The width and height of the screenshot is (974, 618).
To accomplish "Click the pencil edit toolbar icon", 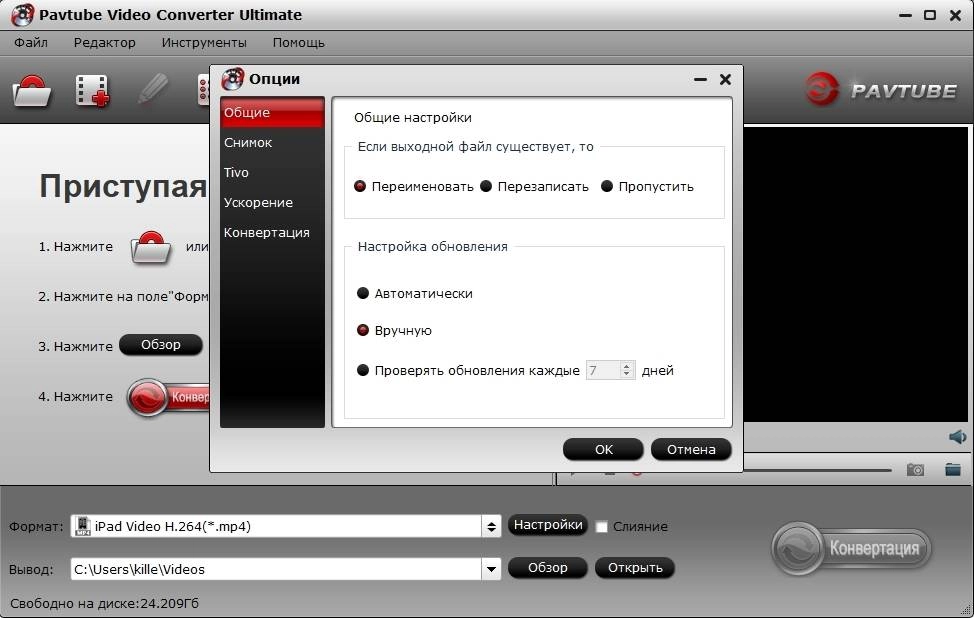I will pos(153,89).
